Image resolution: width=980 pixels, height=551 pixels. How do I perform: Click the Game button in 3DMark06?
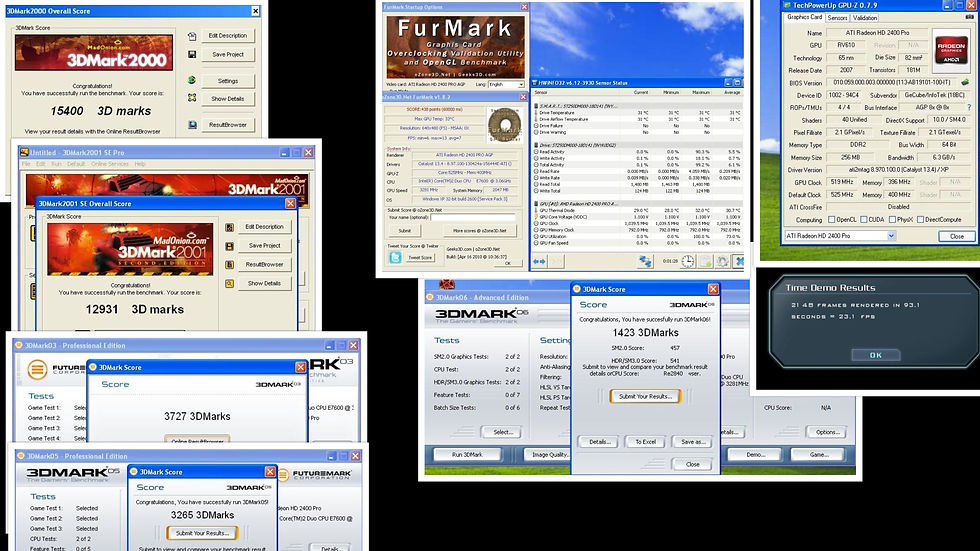coord(819,455)
